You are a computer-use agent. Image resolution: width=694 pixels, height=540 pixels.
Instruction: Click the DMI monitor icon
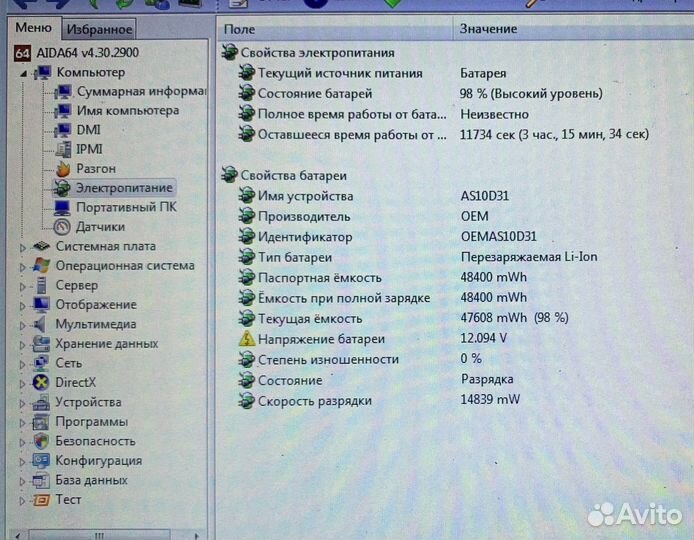[x=63, y=130]
